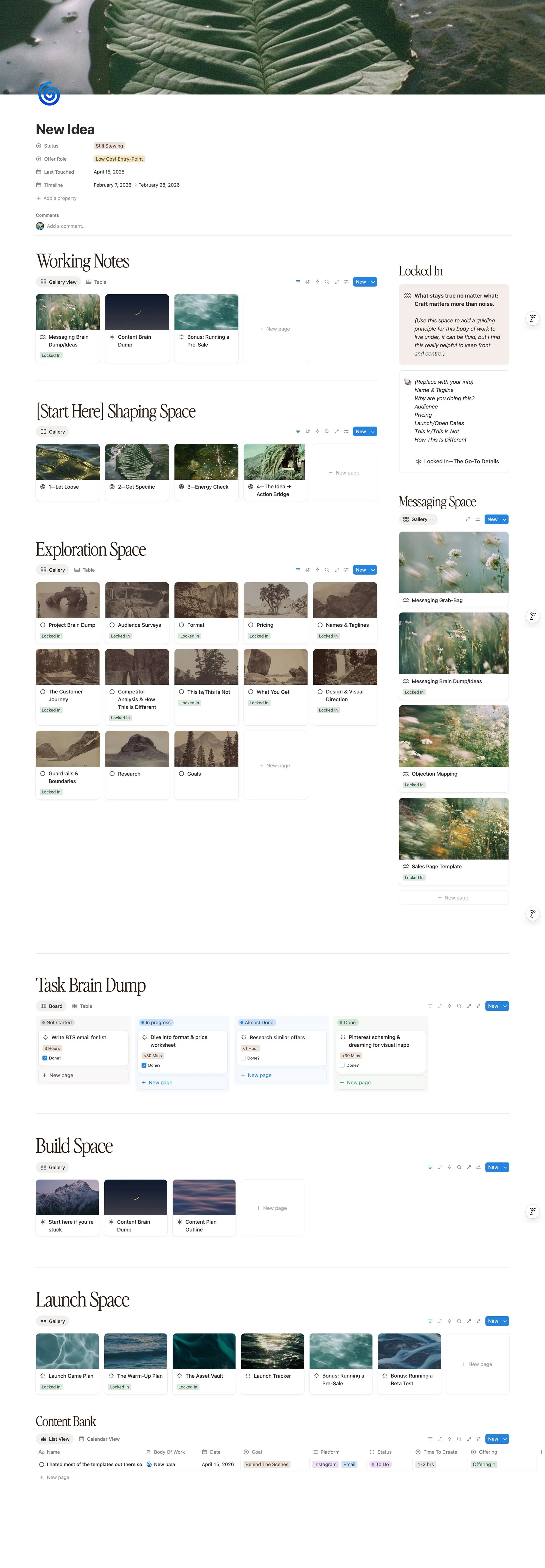Open search in the Shaping Space gallery

(x=327, y=432)
